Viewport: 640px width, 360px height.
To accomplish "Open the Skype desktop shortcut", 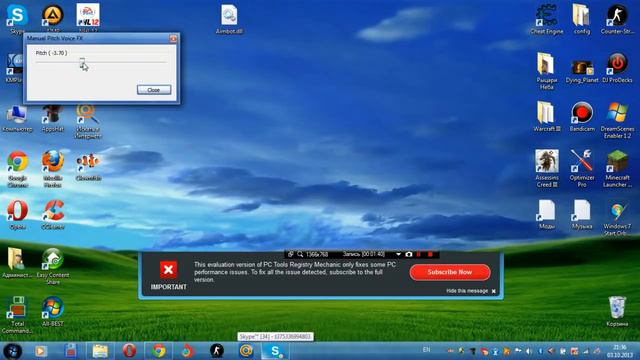I will 17,18.
